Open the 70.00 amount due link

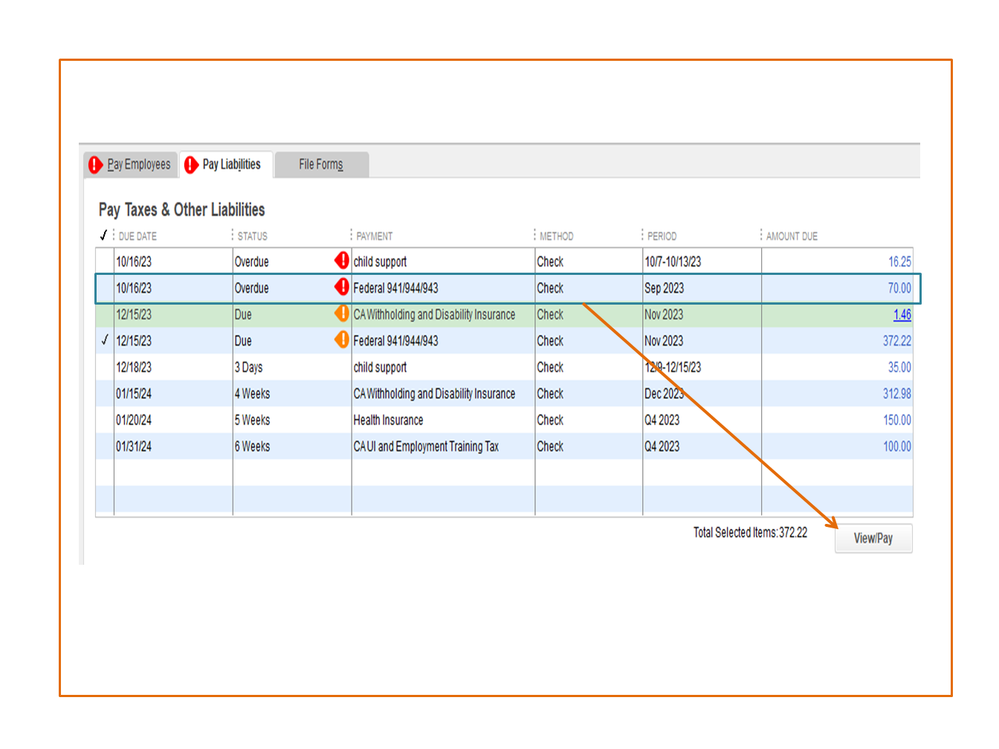[x=899, y=288]
